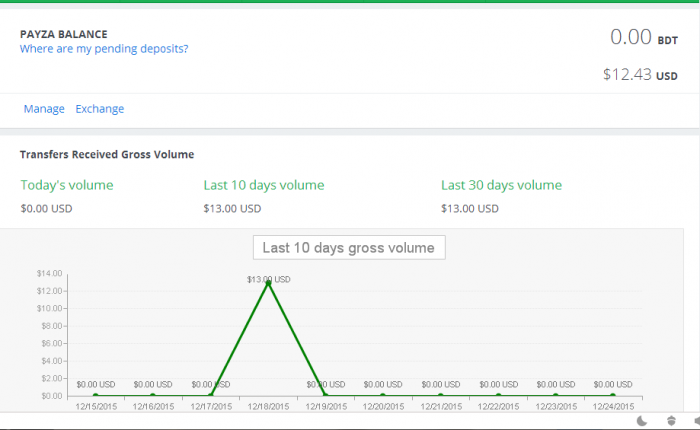Click the $13.00 USD value under Last 30 days volume
This screenshot has width=700, height=430.
pos(470,209)
